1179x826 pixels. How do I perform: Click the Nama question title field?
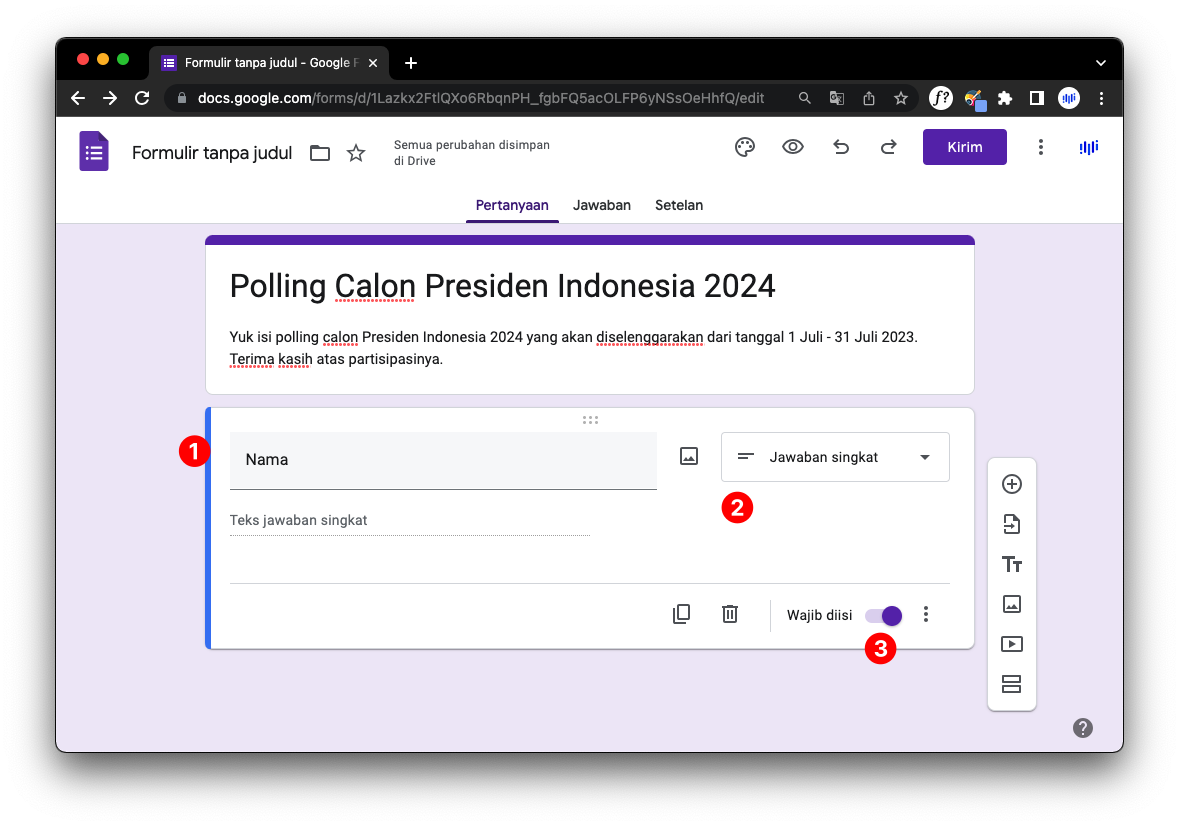443,460
